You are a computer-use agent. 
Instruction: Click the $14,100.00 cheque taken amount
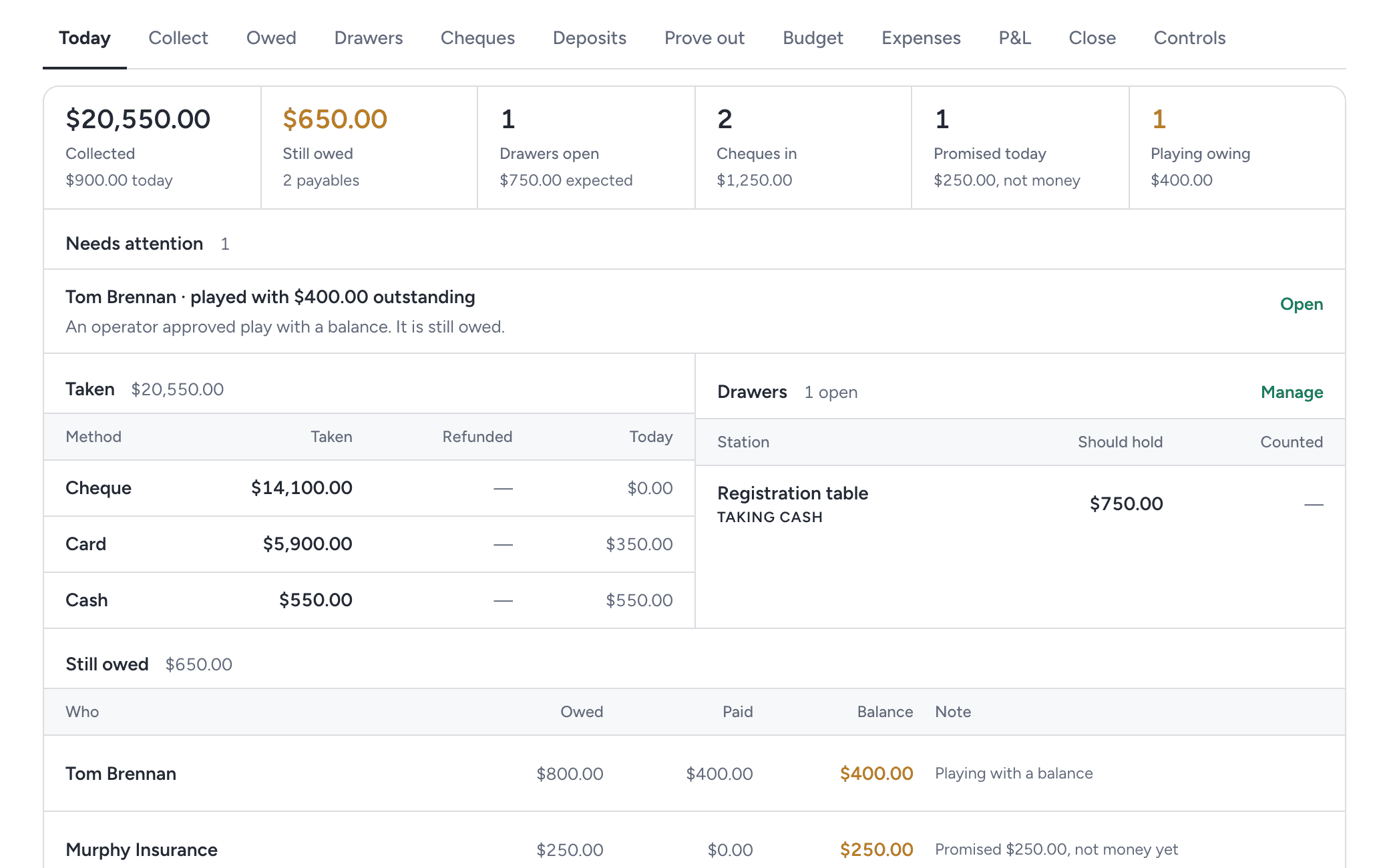pos(302,488)
